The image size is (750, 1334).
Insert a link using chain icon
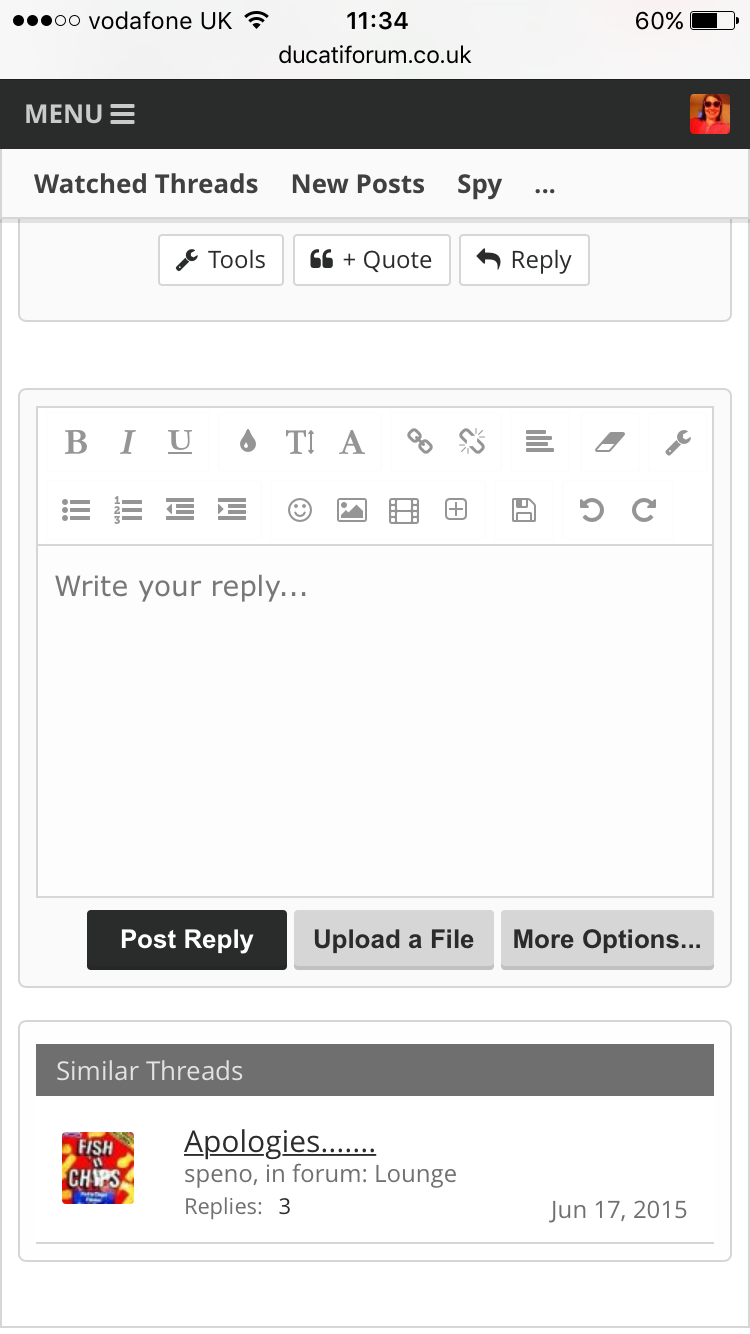(x=420, y=441)
